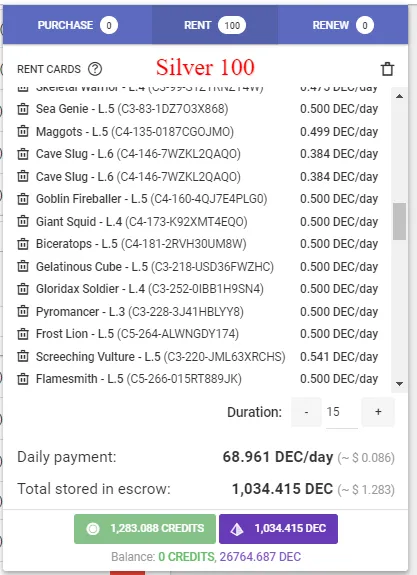Viewport: 417px width, 575px height.
Task: Delete Screeching Vulture L.5 via trash icon
Action: [23, 356]
